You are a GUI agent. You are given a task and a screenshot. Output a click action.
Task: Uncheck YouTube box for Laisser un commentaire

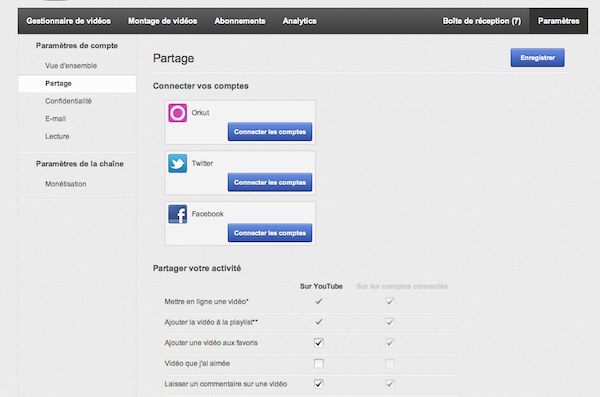click(319, 384)
